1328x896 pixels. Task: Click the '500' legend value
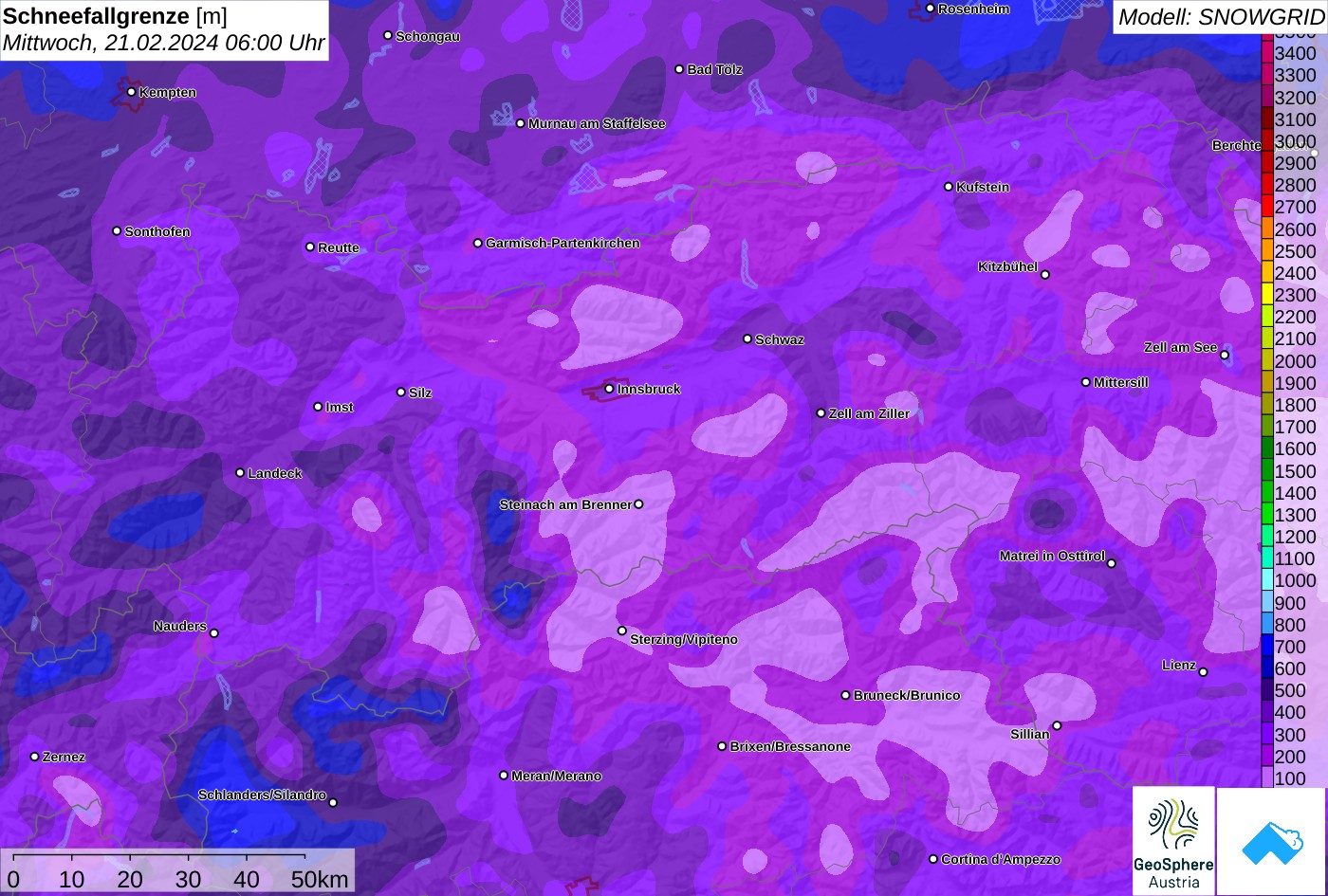tap(1289, 690)
